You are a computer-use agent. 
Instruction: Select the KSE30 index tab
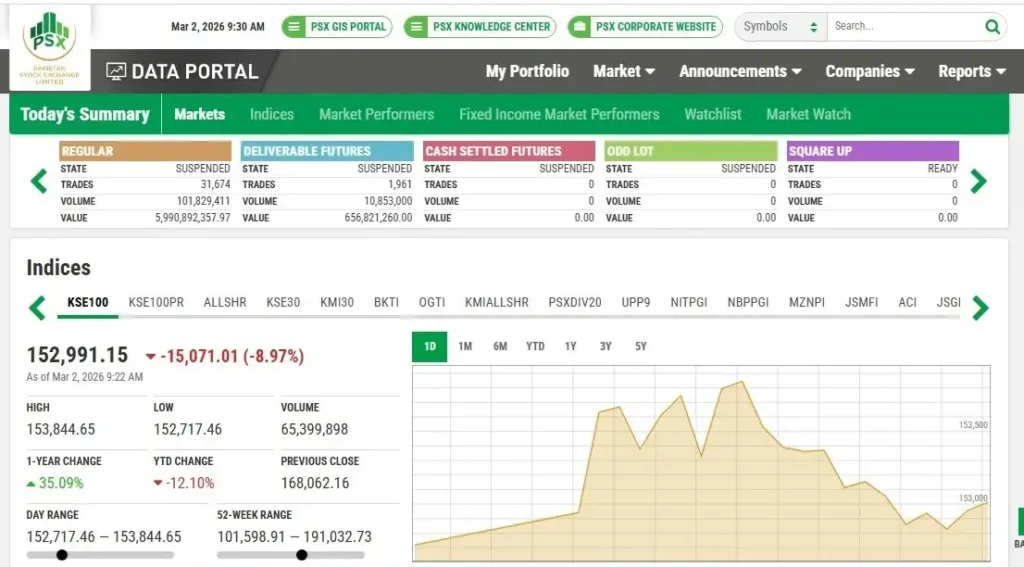(x=283, y=302)
